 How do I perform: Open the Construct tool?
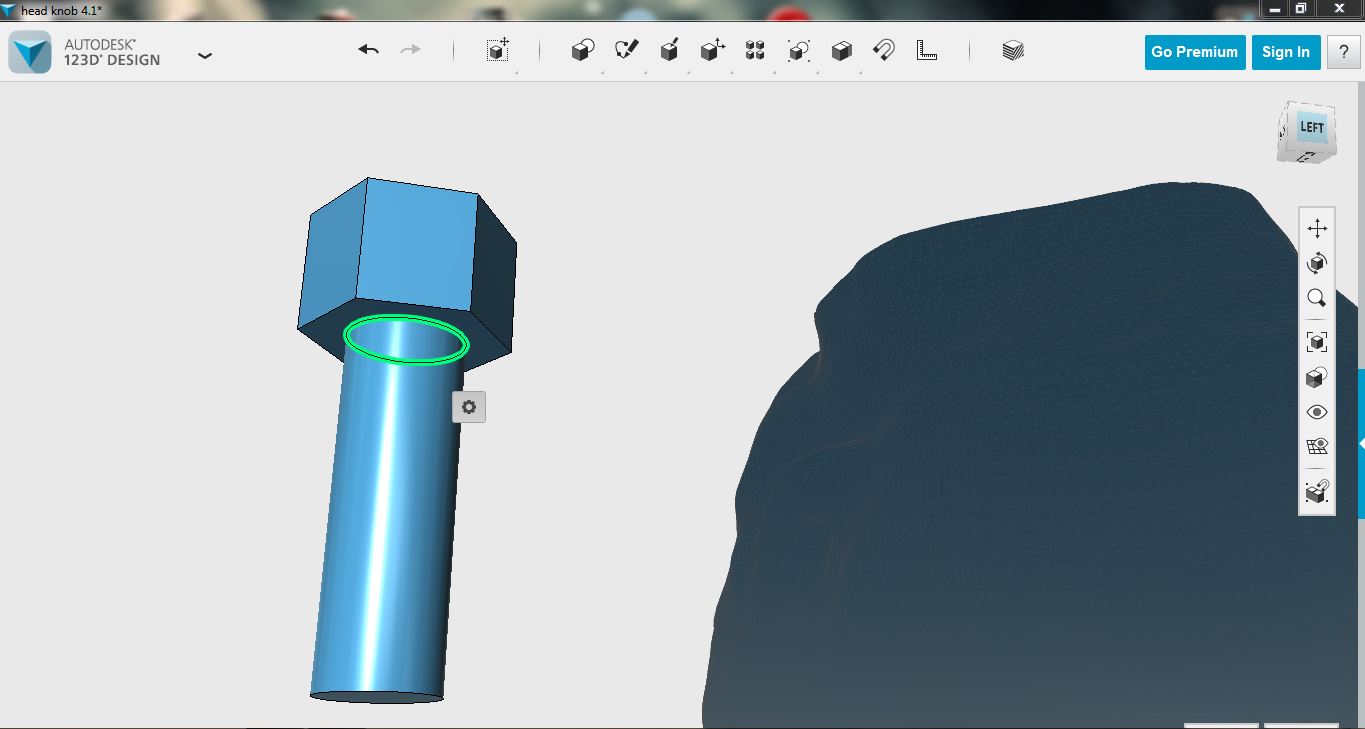(670, 51)
